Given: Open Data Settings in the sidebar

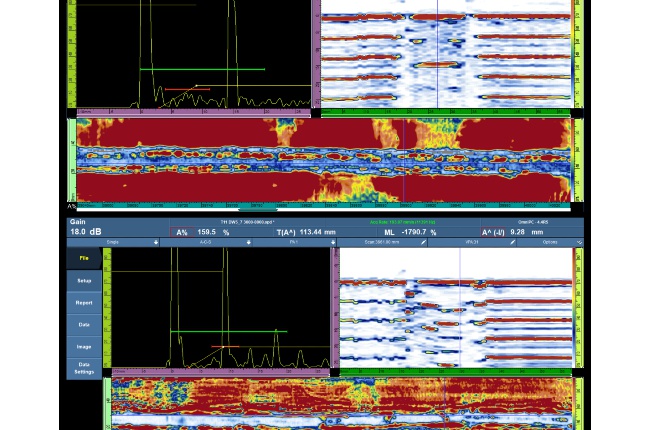Looking at the screenshot, I should coord(84,369).
